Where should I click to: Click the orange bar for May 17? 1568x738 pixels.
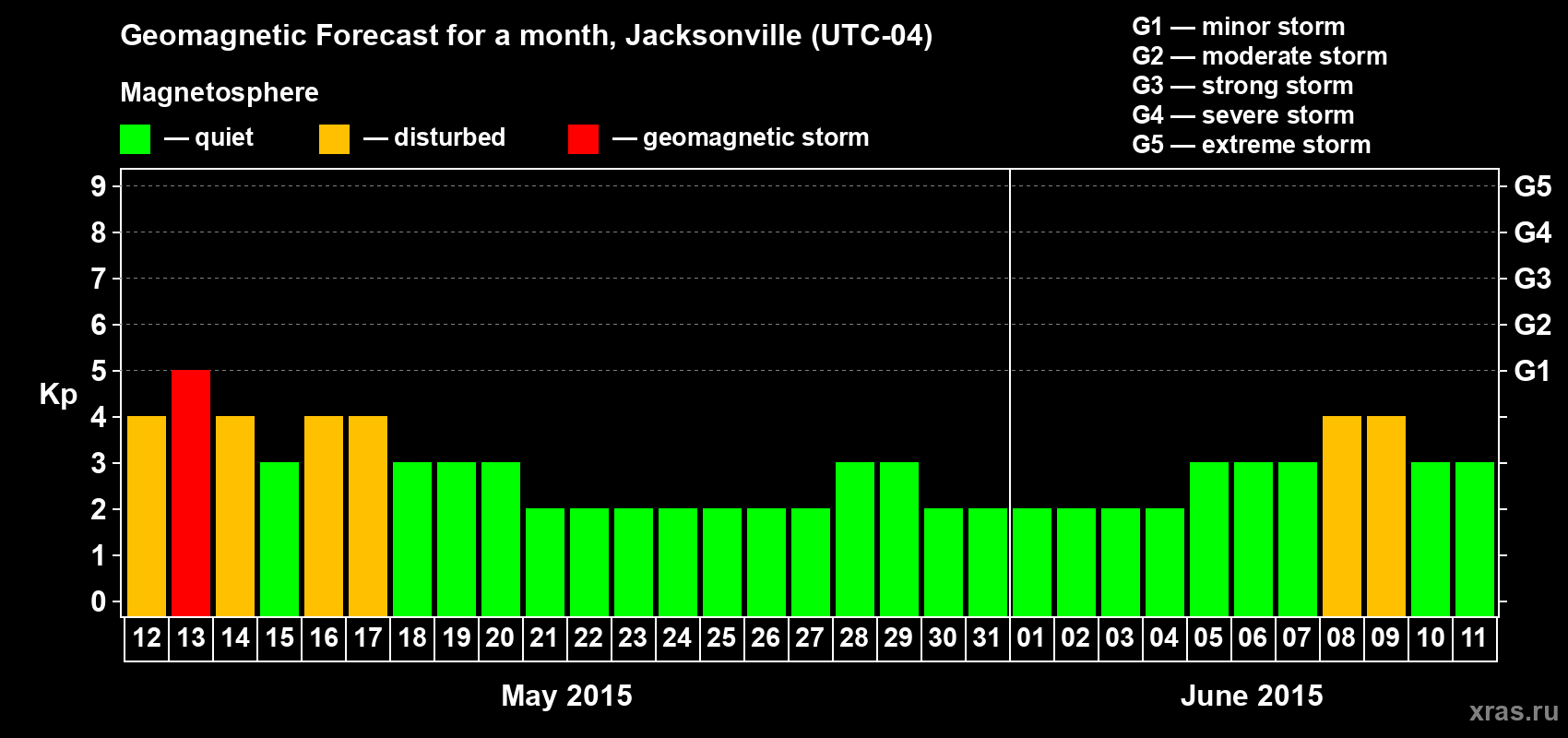click(368, 517)
